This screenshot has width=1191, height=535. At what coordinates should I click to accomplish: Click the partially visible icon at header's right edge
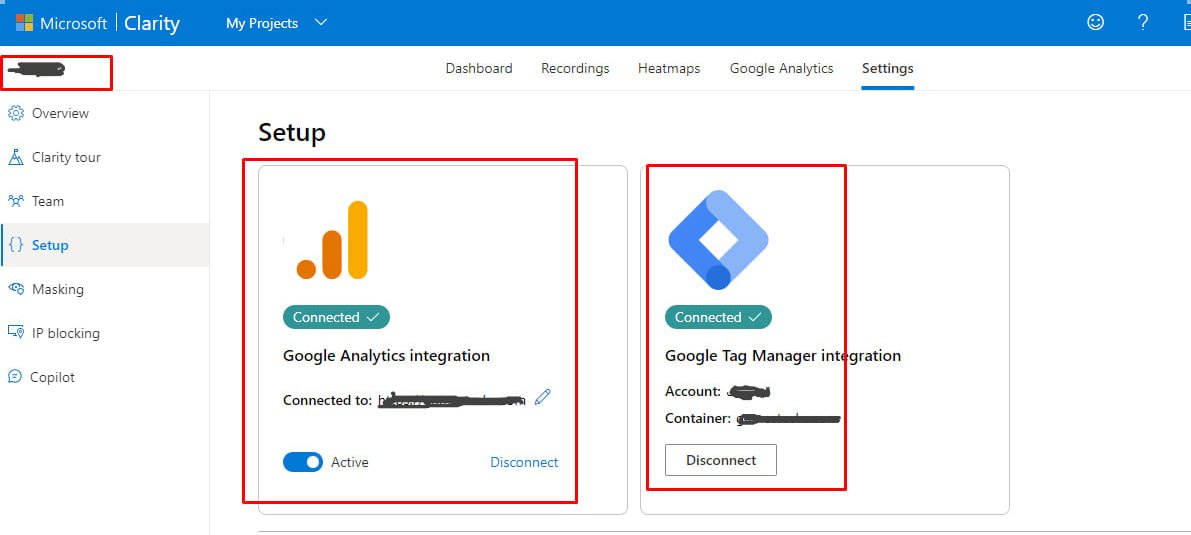pyautogui.click(x=1186, y=23)
